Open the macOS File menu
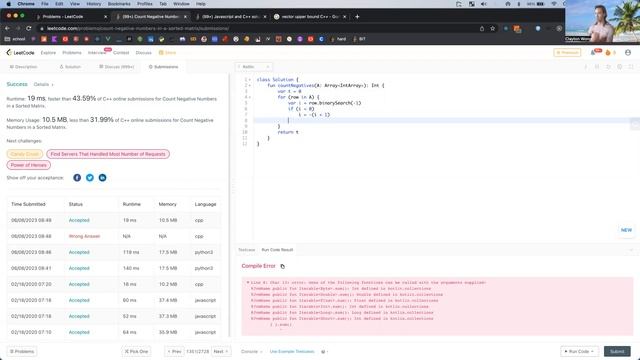Viewport: 640px width, 360px height. 44,4
